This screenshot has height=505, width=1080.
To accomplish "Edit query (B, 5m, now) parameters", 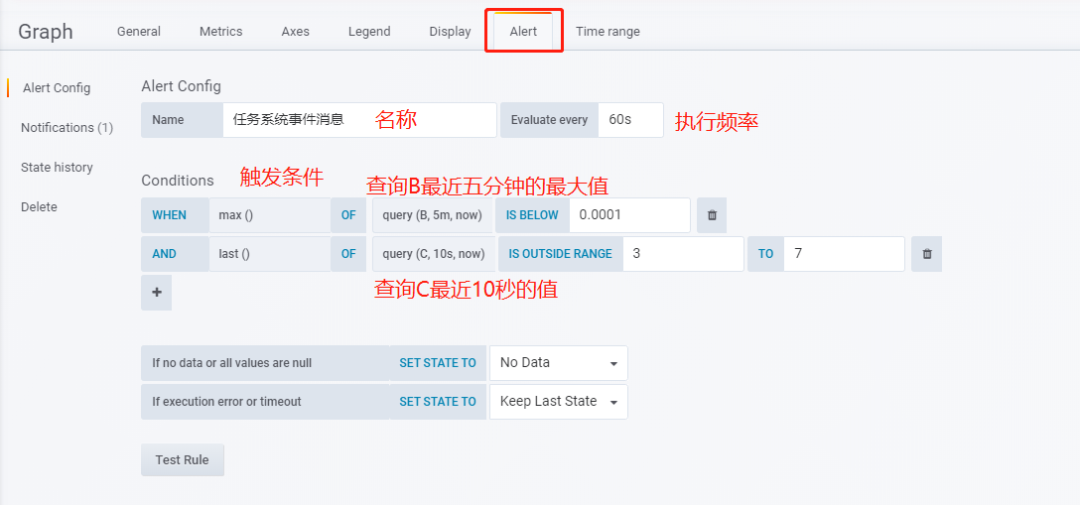I will click(x=433, y=215).
